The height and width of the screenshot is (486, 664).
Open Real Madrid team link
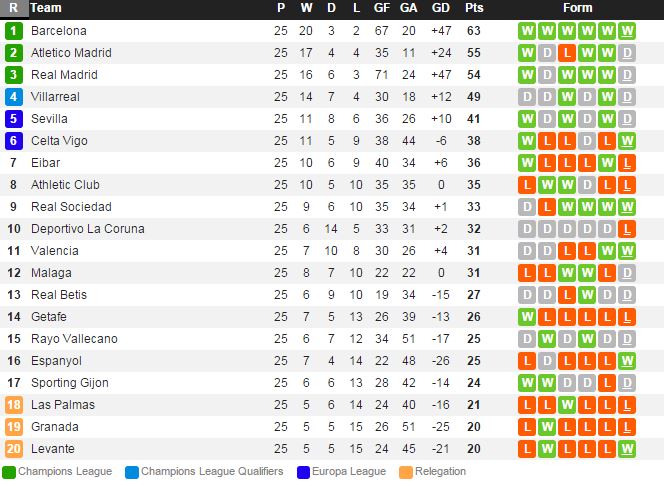point(64,75)
